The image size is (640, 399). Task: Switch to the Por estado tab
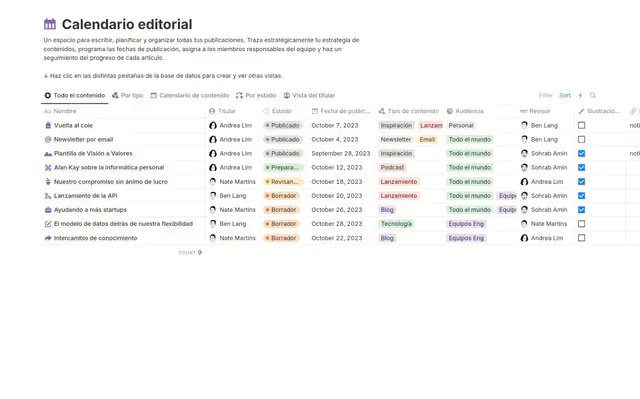pos(256,95)
